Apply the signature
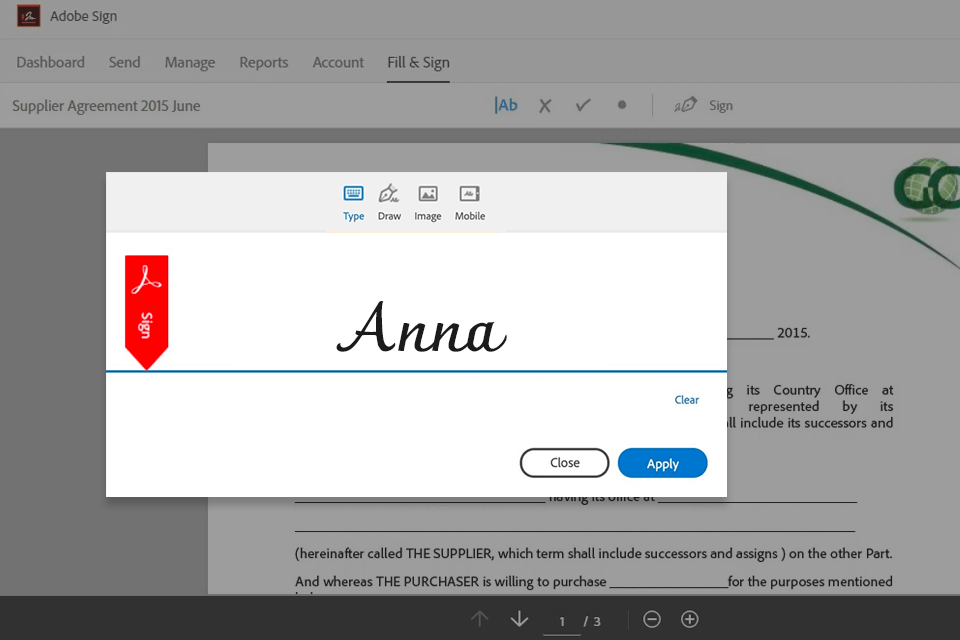 click(x=662, y=463)
